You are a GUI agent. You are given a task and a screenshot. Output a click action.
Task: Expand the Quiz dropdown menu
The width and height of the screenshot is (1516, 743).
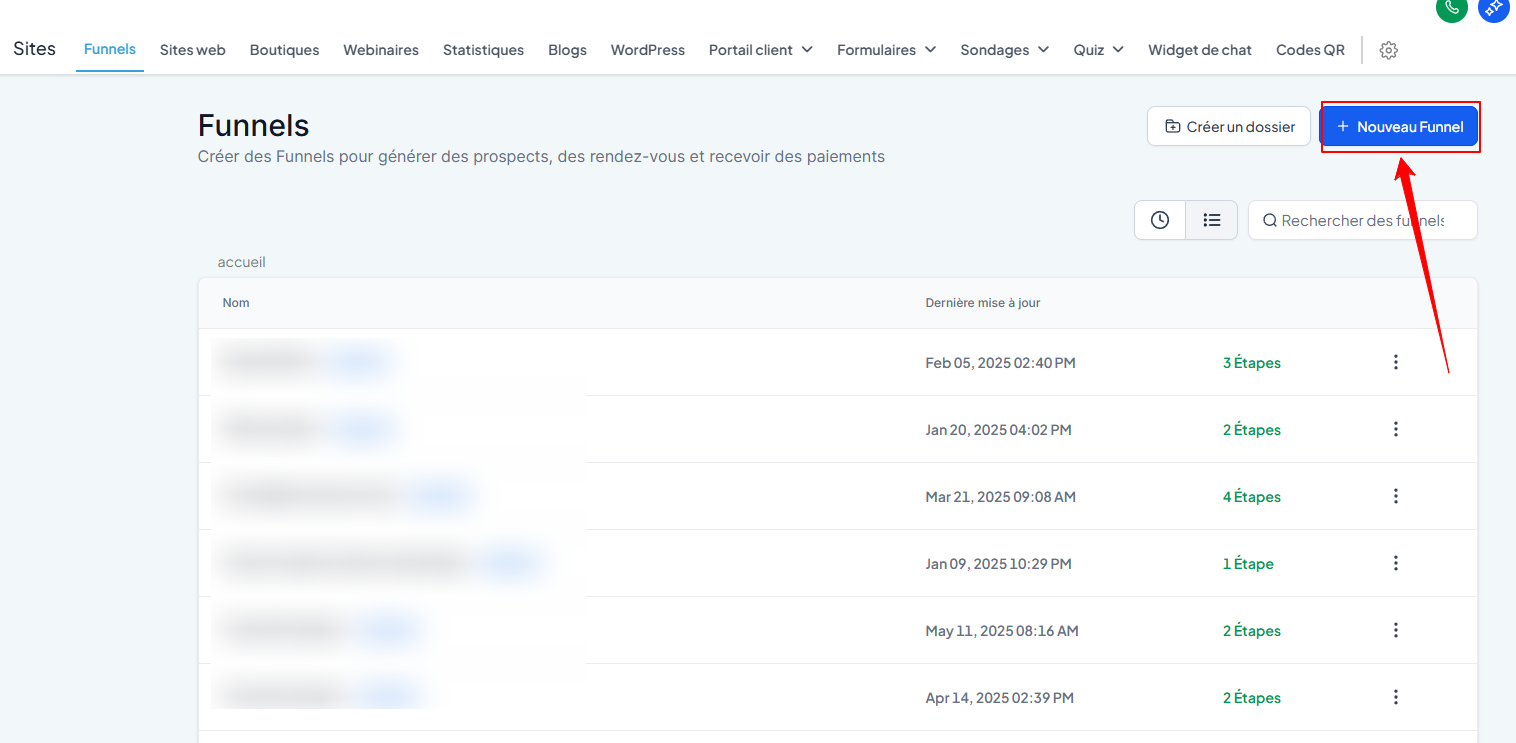[1098, 50]
